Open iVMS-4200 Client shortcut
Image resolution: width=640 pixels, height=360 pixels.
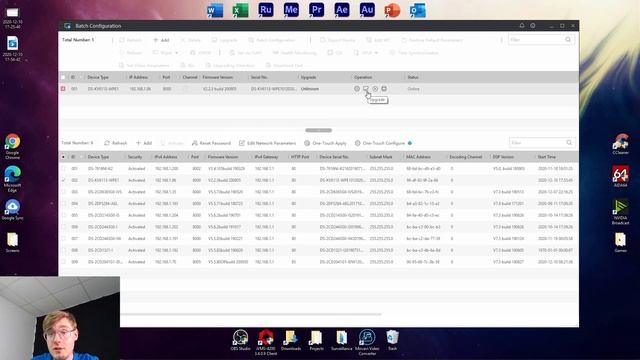coord(266,342)
